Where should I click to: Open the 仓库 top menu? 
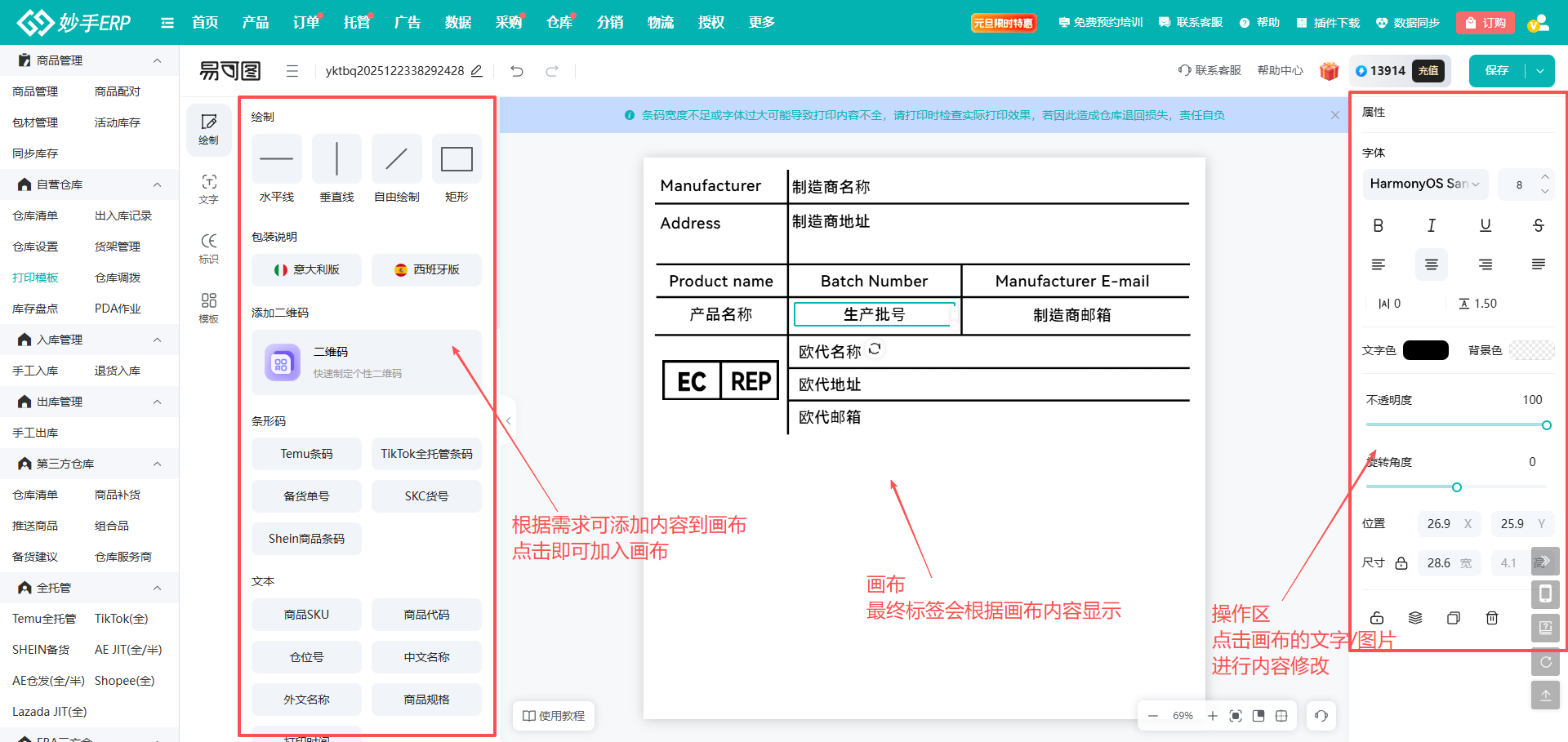pos(559,23)
